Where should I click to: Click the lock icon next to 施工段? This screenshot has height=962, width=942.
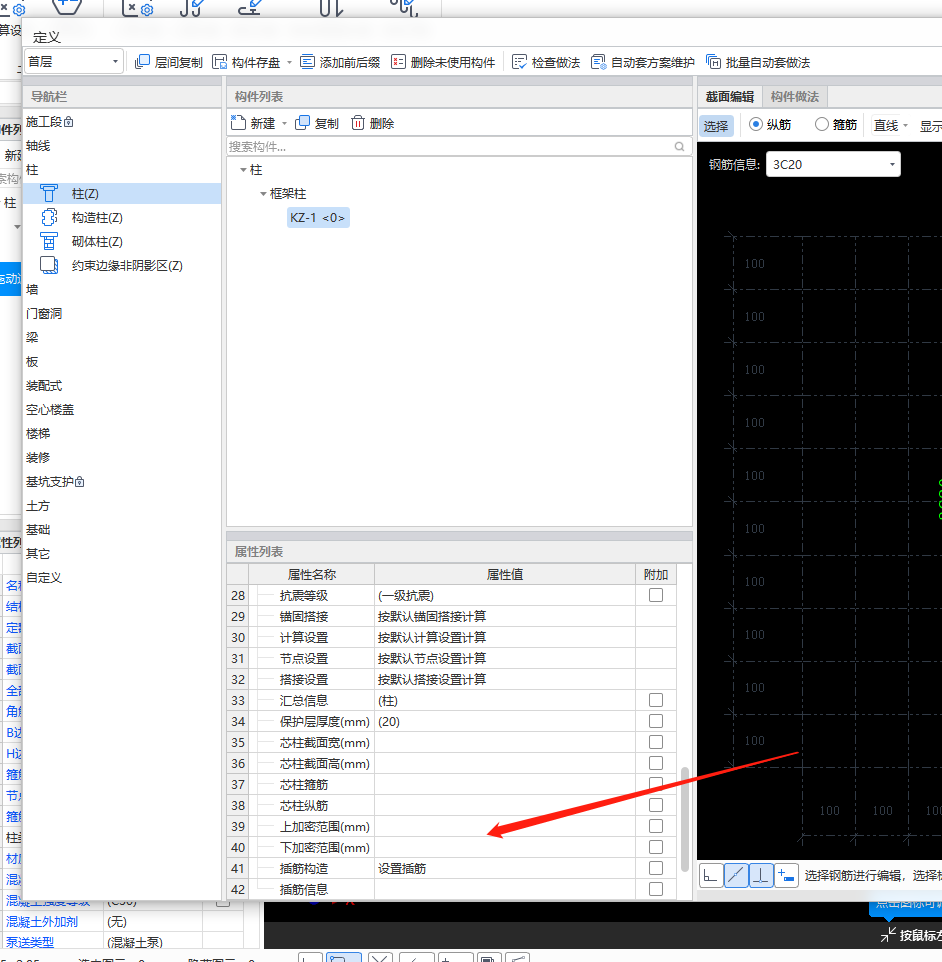tap(69, 121)
